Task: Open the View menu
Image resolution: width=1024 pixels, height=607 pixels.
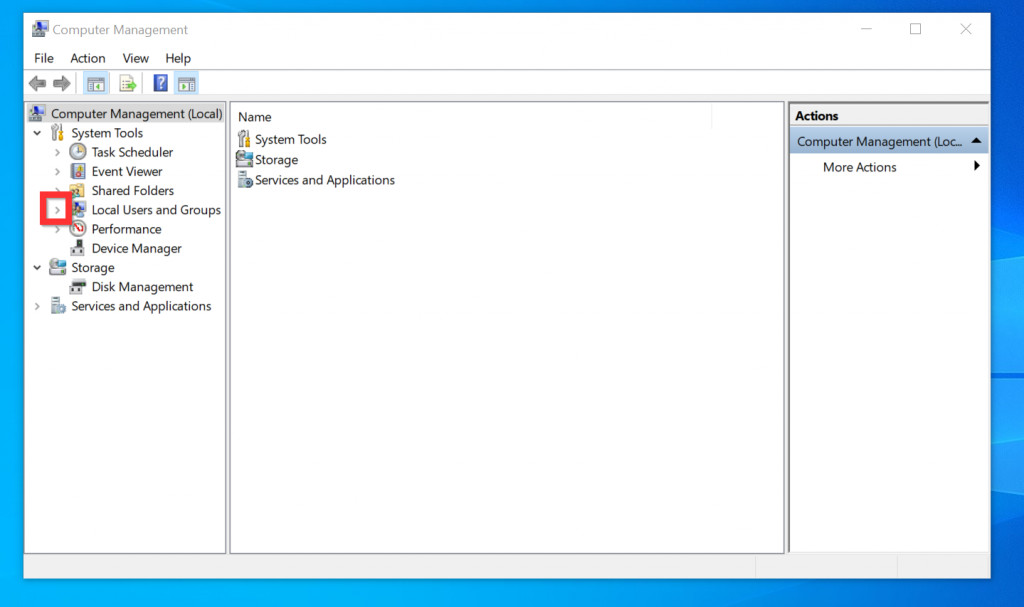Action: 135,58
